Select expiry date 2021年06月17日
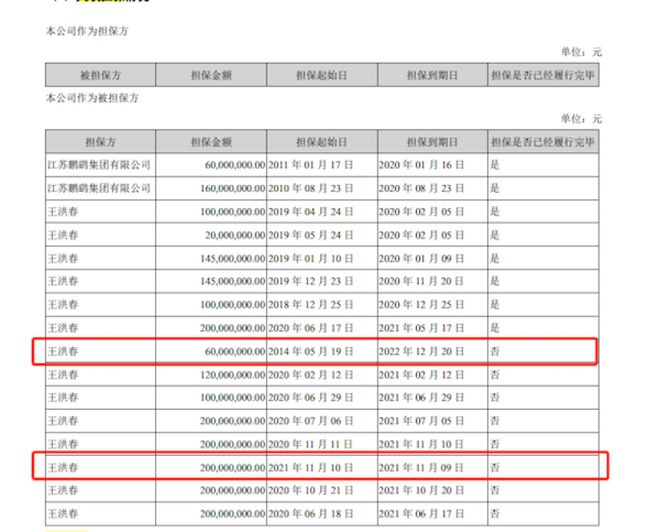The width and height of the screenshot is (660, 532). click(x=421, y=513)
